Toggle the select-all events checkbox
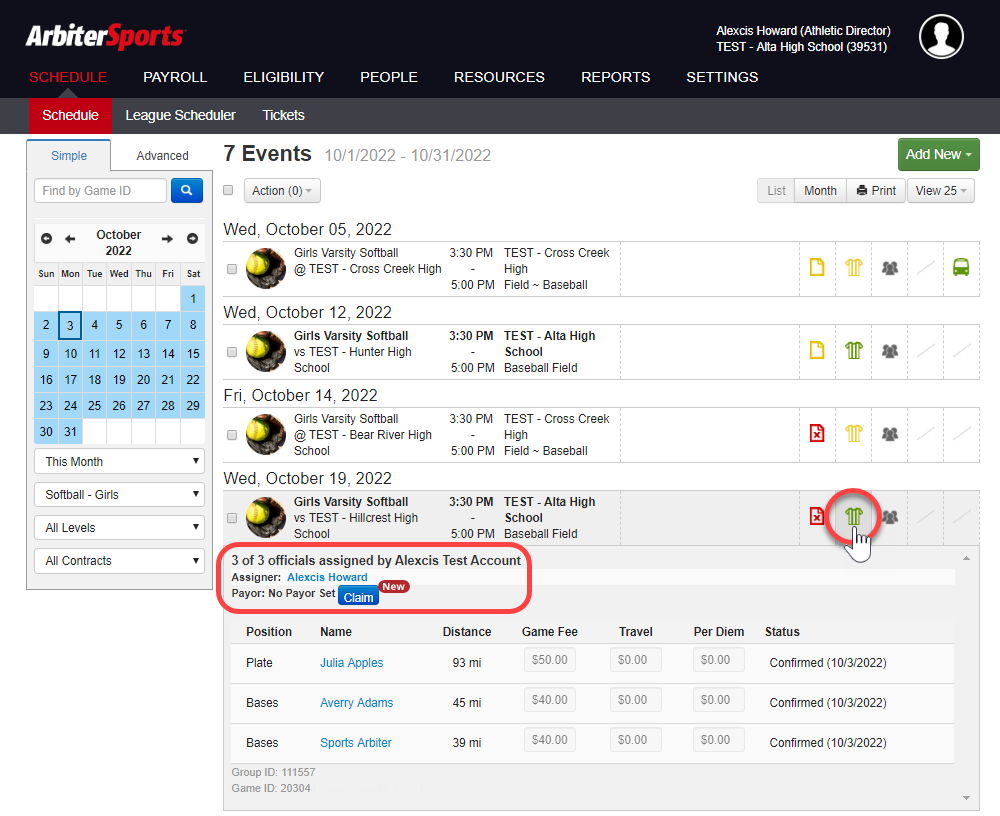Image resolution: width=1000 pixels, height=816 pixels. point(228,190)
